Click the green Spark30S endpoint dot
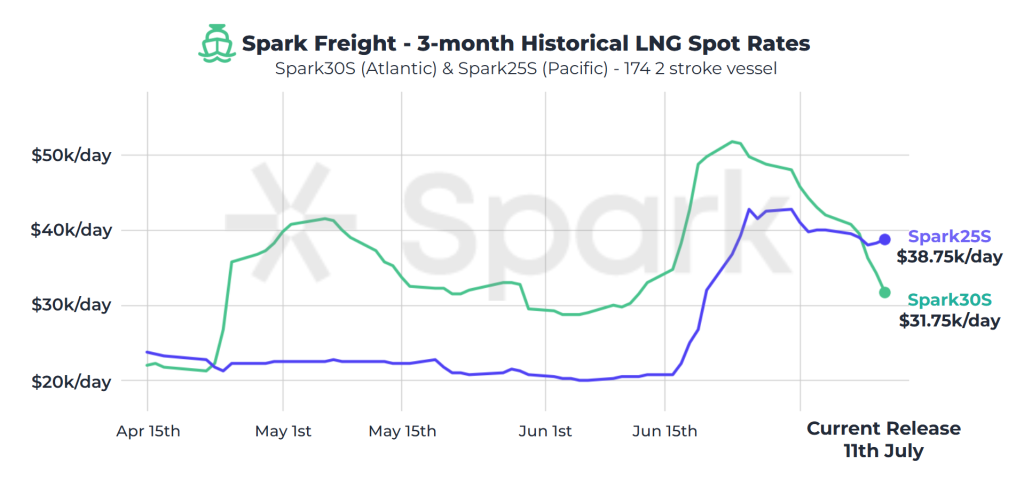The height and width of the screenshot is (503, 1024). 884,292
